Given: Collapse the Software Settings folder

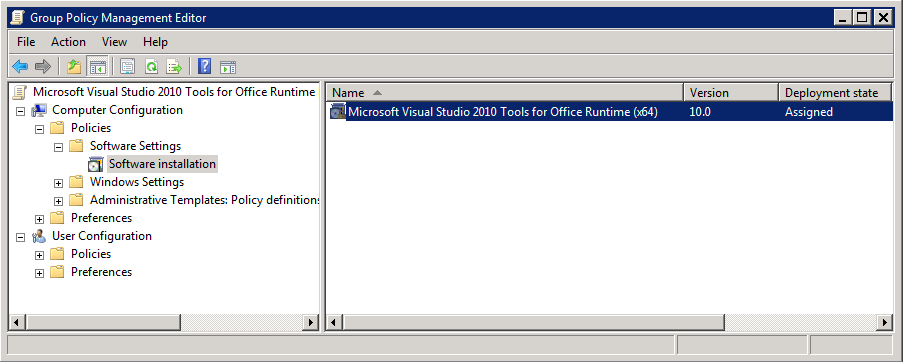Looking at the screenshot, I should (x=58, y=147).
